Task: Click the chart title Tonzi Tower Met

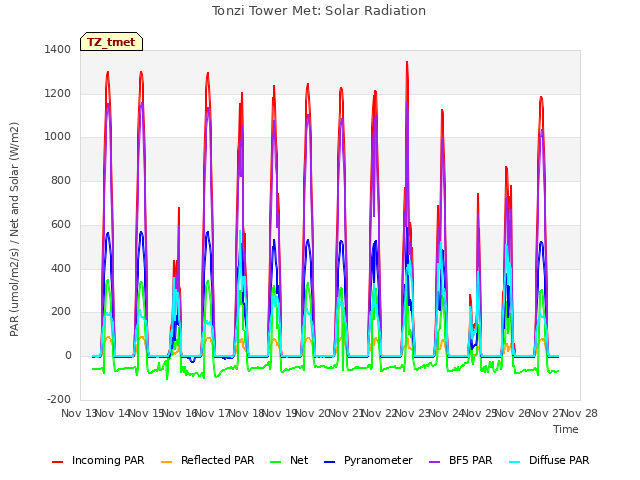Action: [x=319, y=11]
